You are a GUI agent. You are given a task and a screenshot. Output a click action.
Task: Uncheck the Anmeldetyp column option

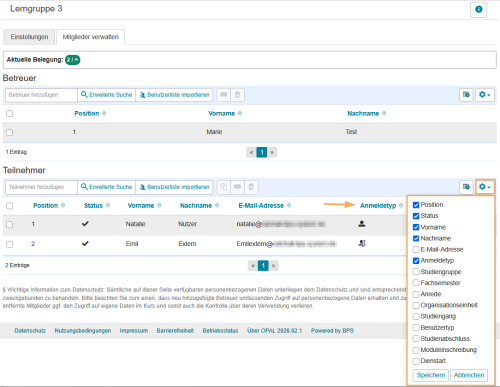(416, 261)
